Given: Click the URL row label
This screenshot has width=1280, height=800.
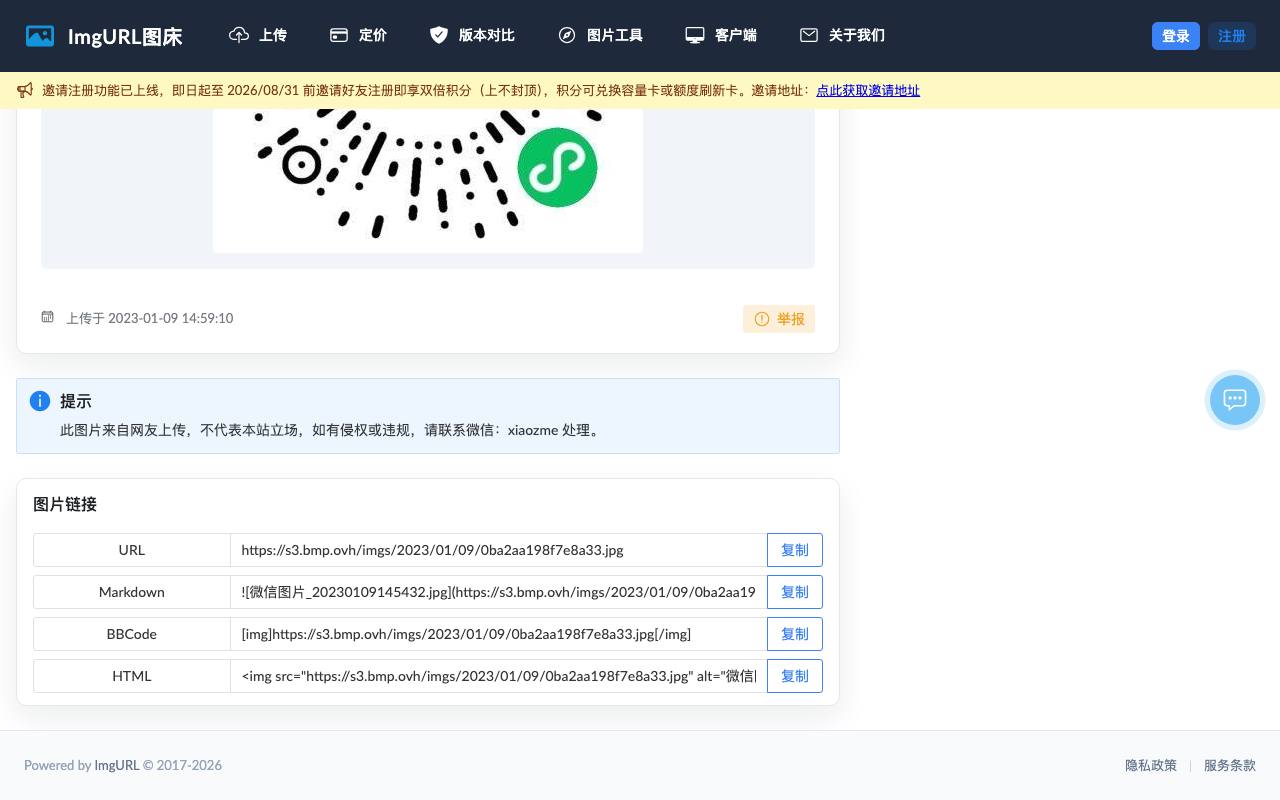Looking at the screenshot, I should tap(132, 550).
